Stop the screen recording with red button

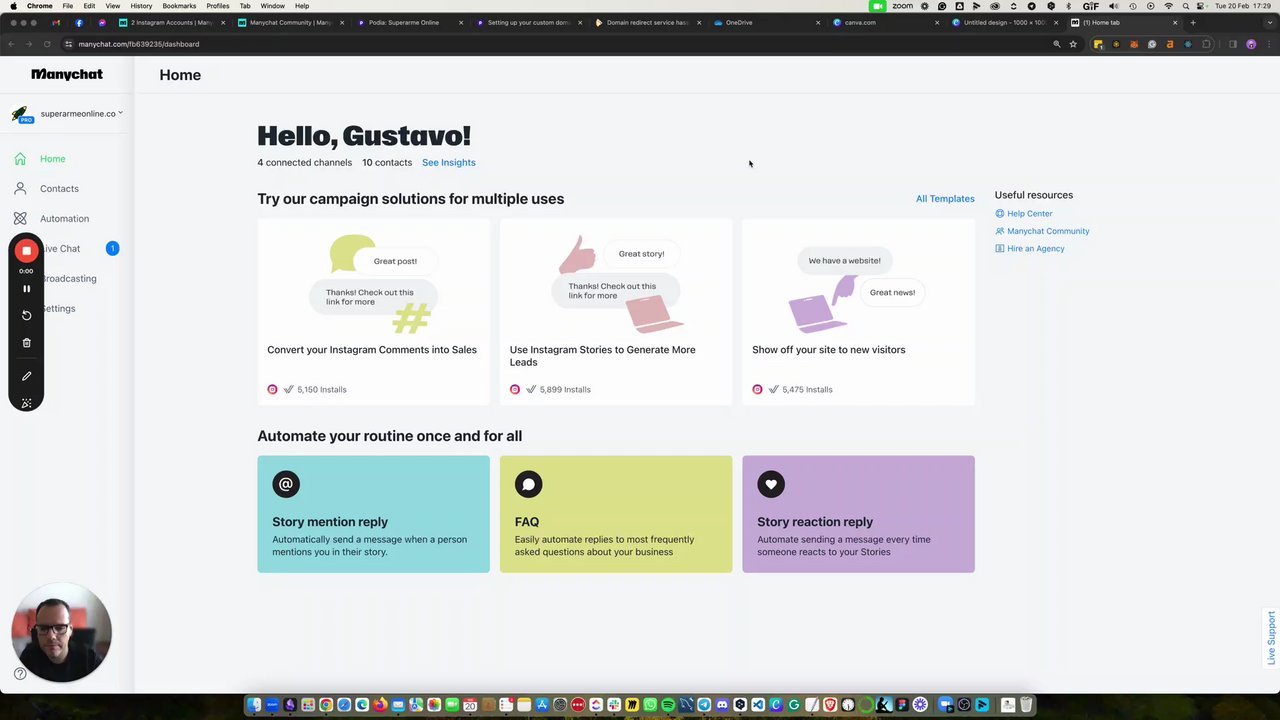pos(27,251)
